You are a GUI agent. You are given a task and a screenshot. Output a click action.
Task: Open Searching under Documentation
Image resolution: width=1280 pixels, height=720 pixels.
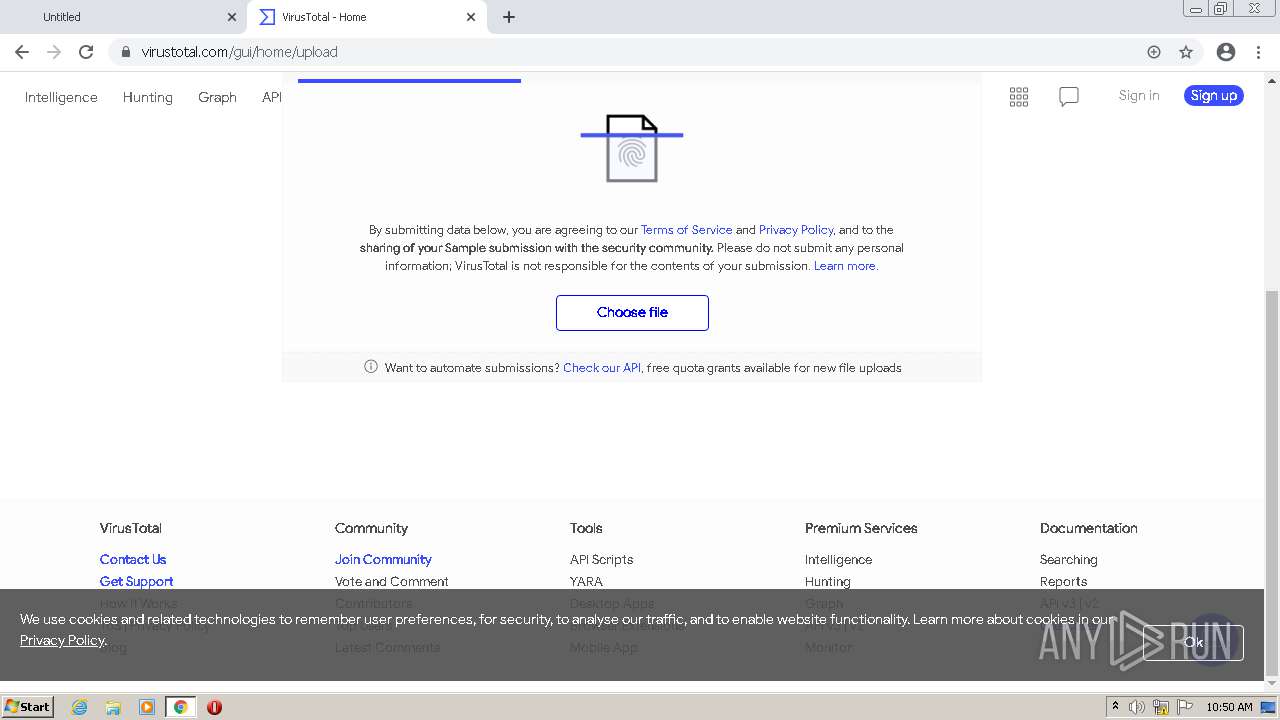[1068, 559]
